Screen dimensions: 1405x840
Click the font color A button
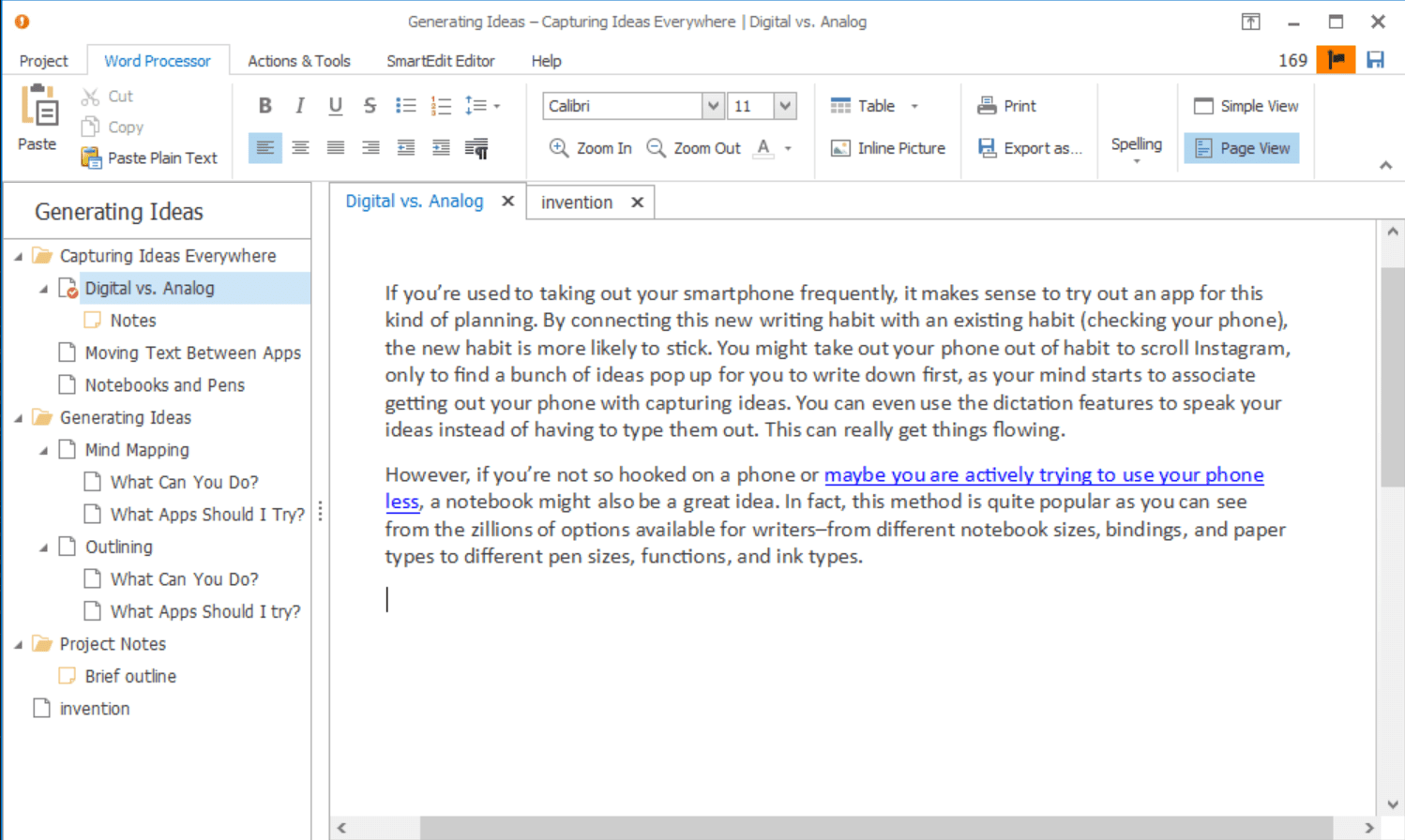(763, 148)
